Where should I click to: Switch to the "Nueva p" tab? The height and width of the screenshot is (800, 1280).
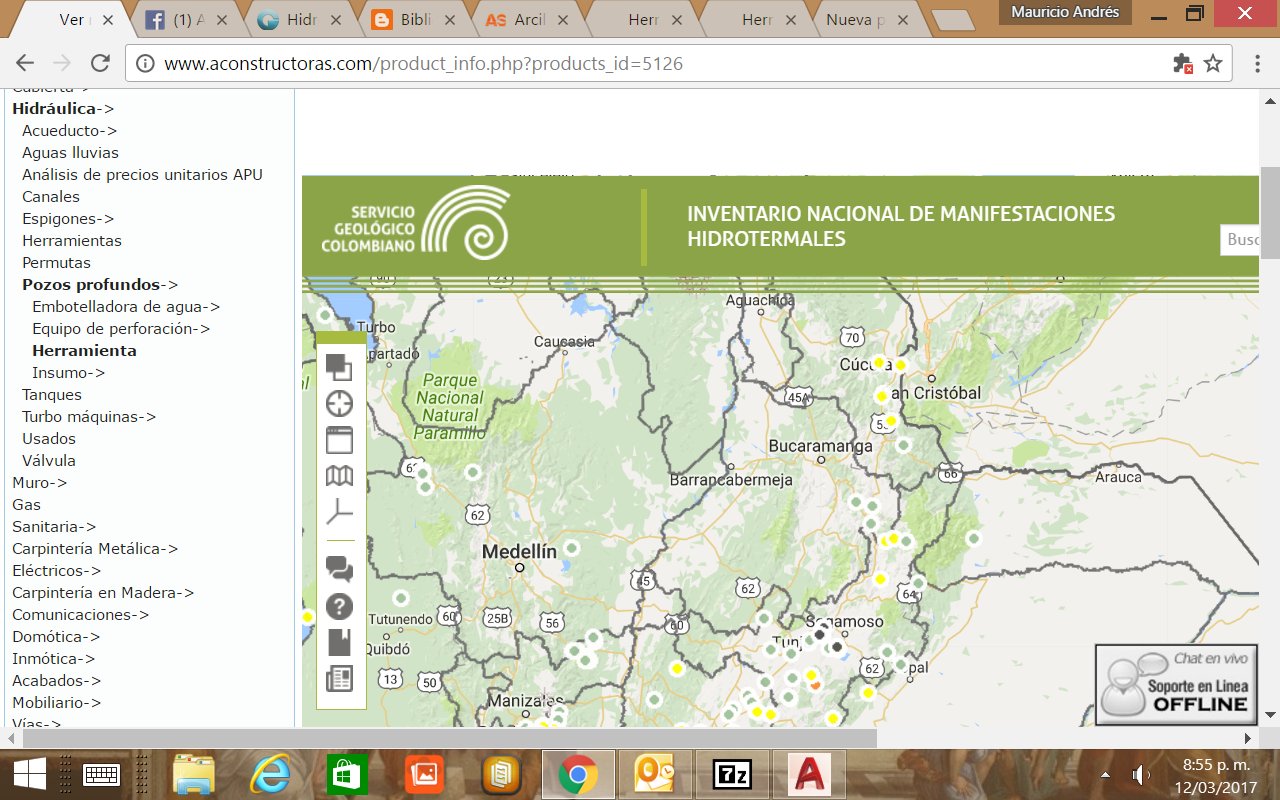click(866, 19)
